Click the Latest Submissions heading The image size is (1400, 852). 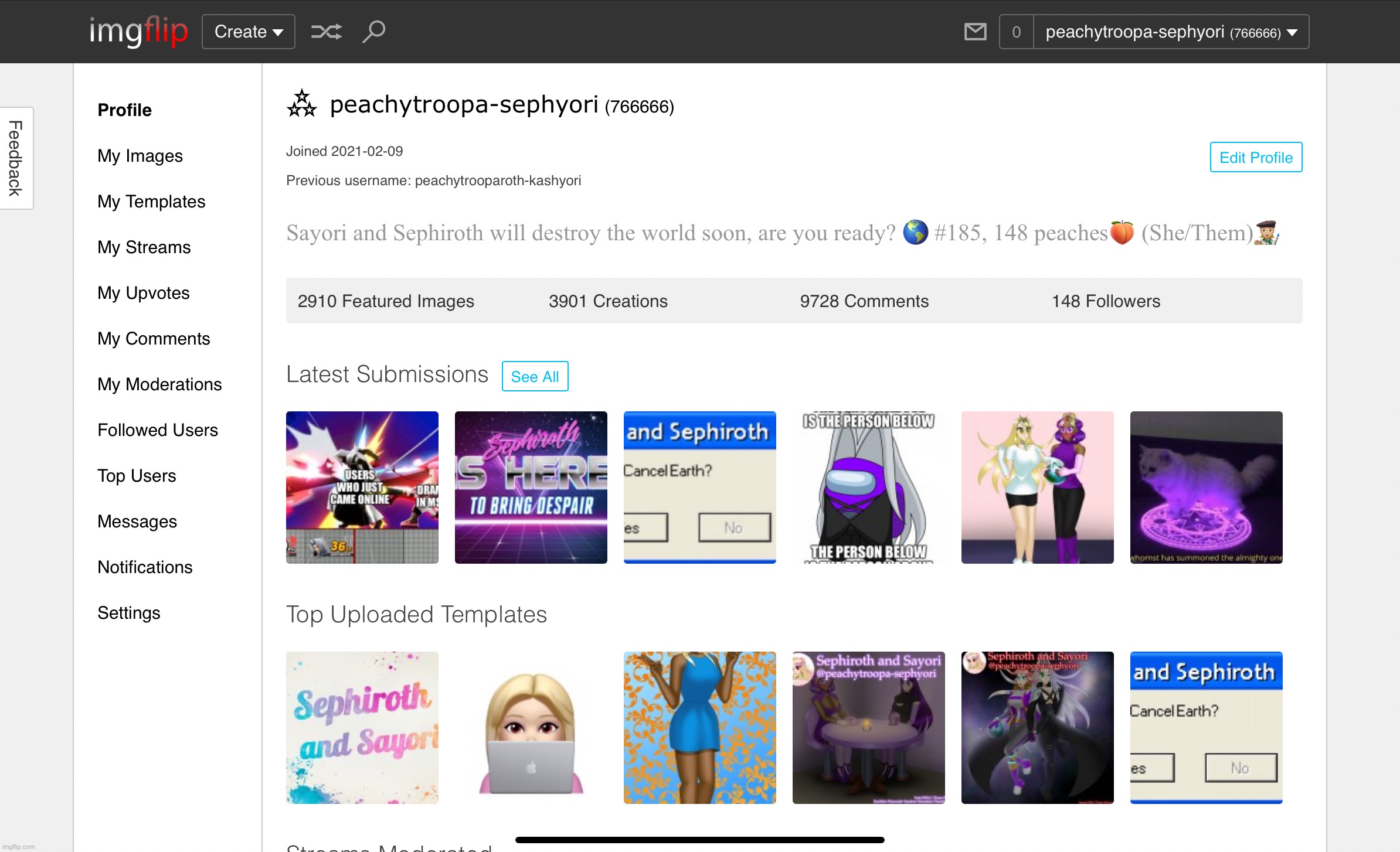pyautogui.click(x=387, y=374)
